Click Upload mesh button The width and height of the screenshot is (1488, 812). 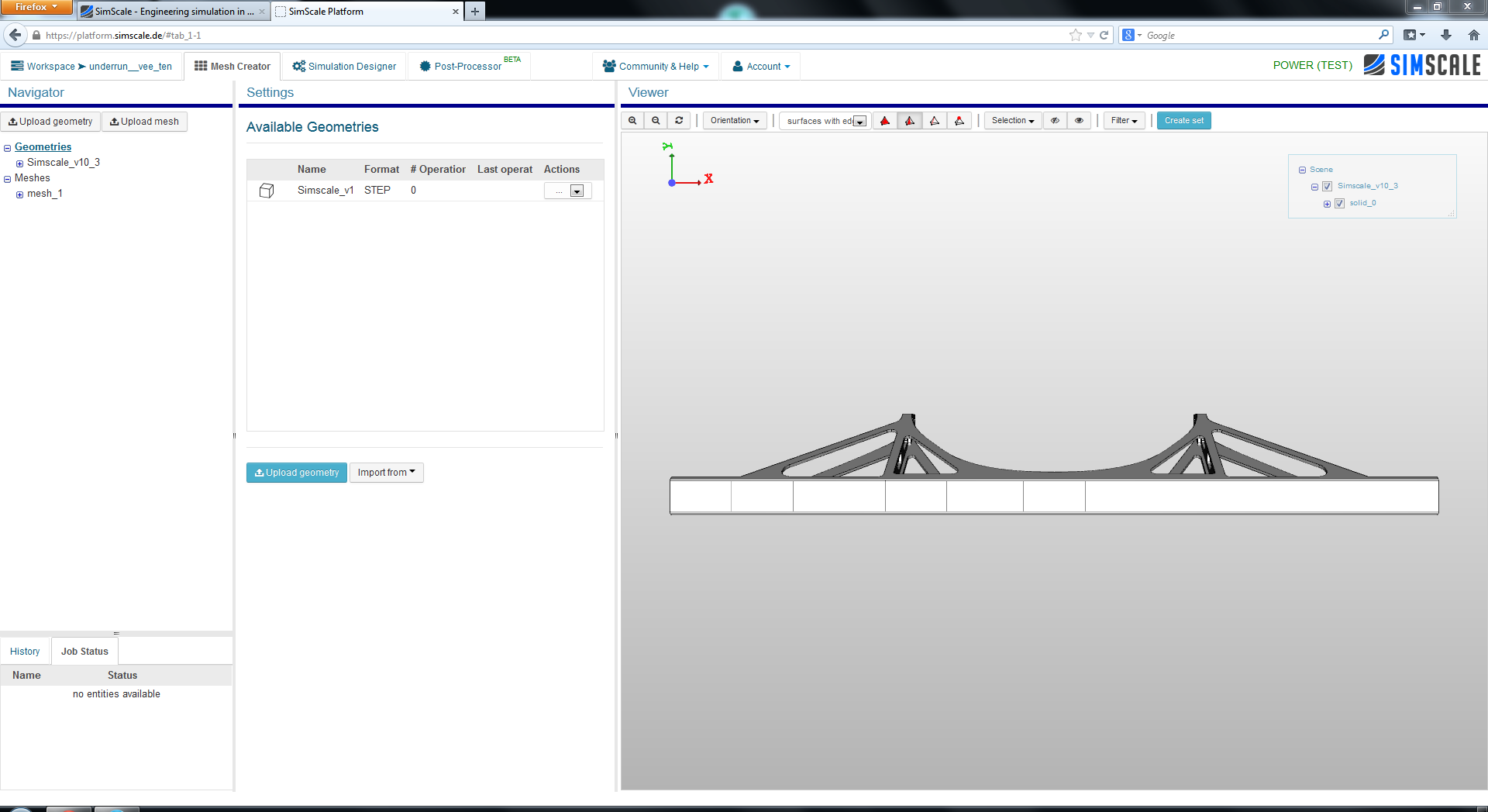144,122
